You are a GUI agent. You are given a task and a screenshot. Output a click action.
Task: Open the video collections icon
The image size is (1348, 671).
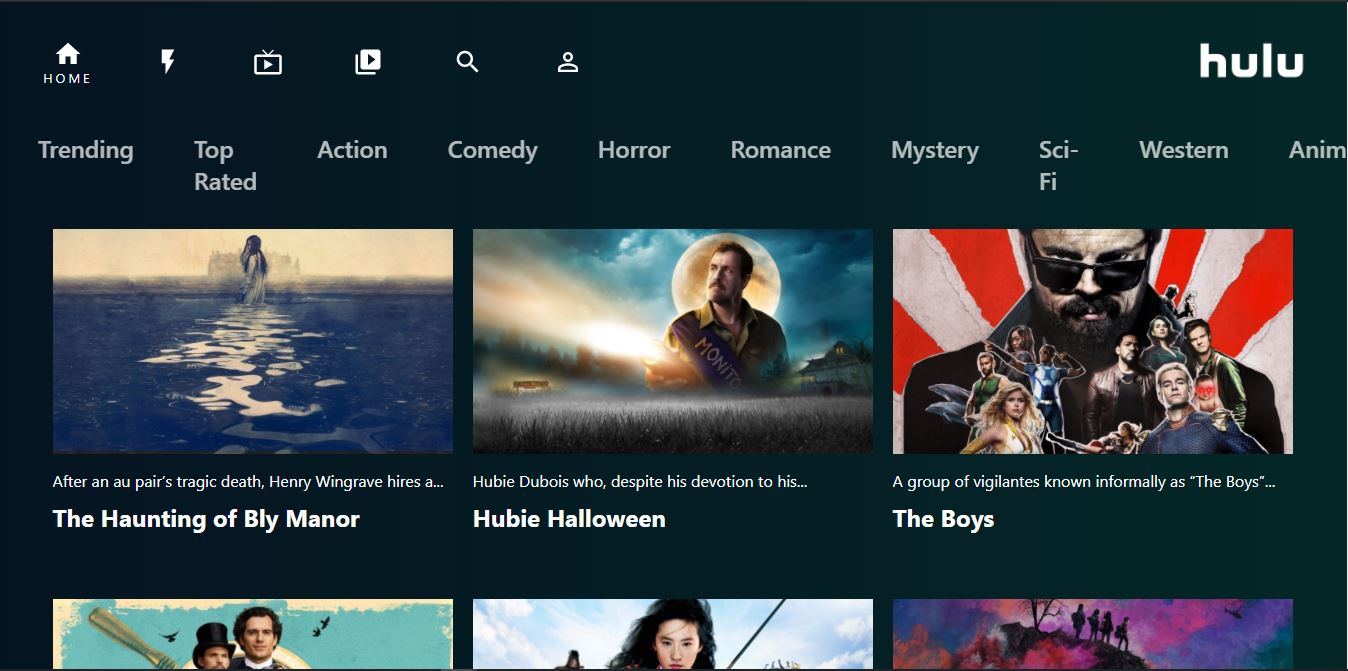point(368,62)
